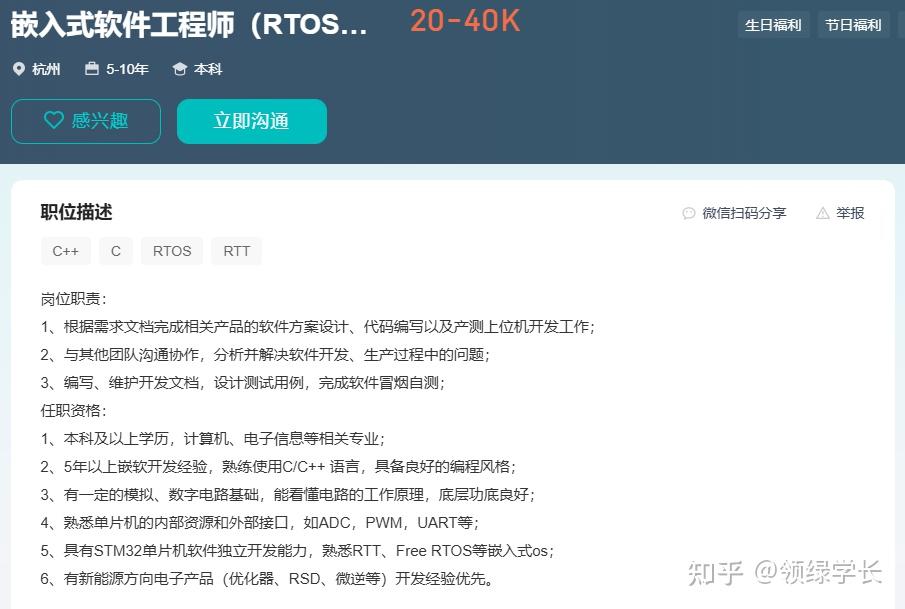Viewport: 905px width, 609px height.
Task: Open the 节日福利 benefit tag
Action: coord(854,24)
